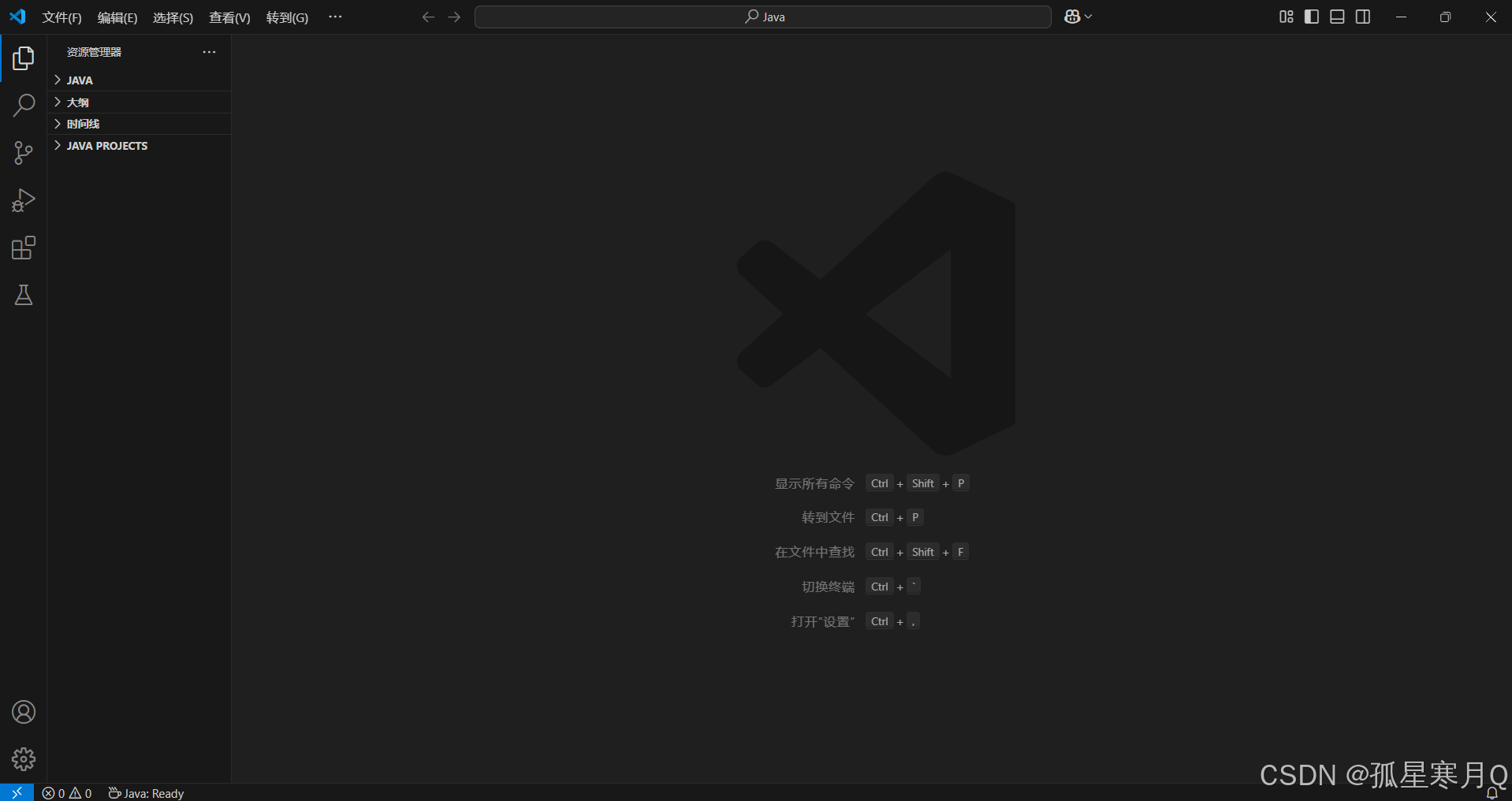The height and width of the screenshot is (801, 1512).
Task: Open Customize Layout icon
Action: (x=1287, y=17)
